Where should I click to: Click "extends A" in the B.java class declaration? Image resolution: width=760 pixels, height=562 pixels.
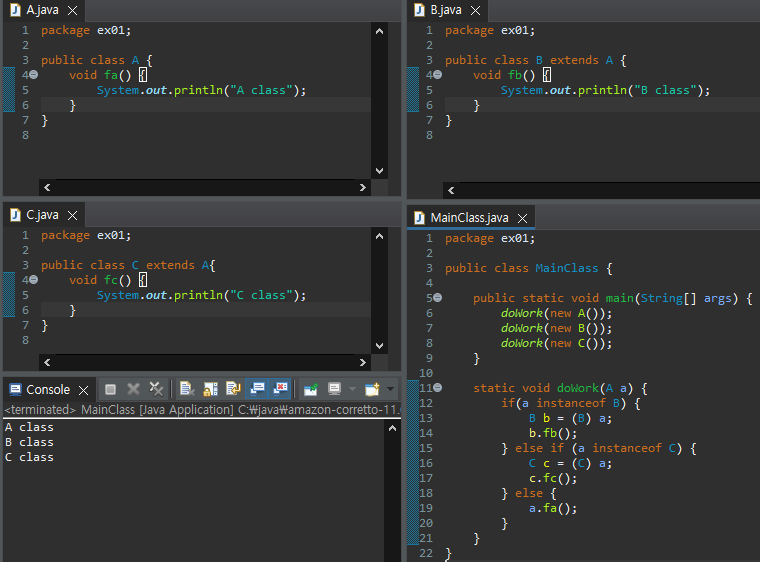click(x=582, y=60)
